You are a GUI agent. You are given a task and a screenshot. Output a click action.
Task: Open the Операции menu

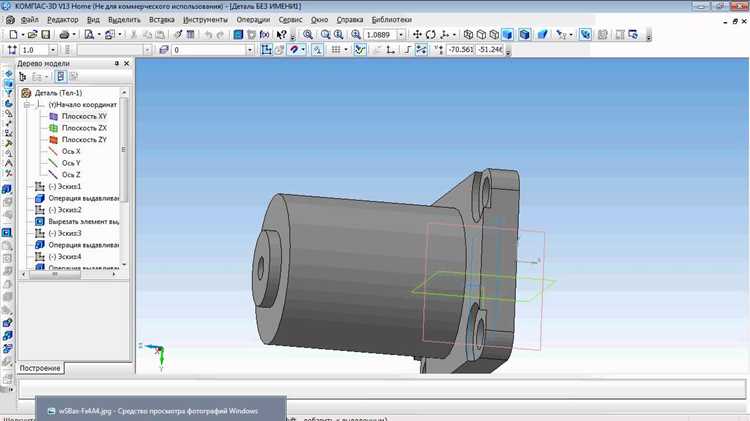(253, 20)
